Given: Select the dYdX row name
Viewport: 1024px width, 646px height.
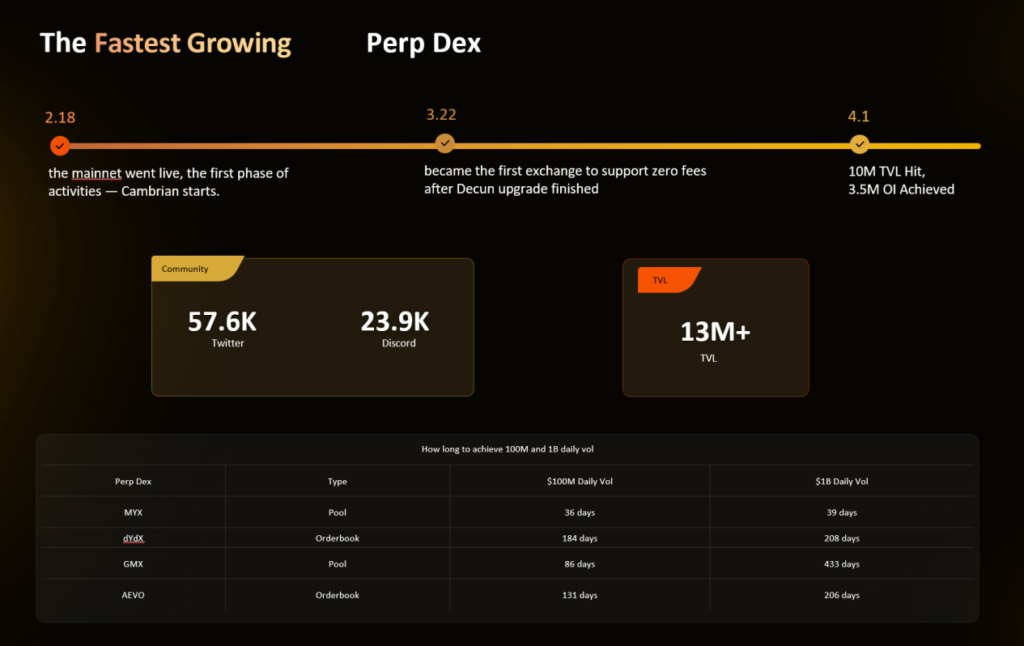Looking at the screenshot, I should [134, 538].
